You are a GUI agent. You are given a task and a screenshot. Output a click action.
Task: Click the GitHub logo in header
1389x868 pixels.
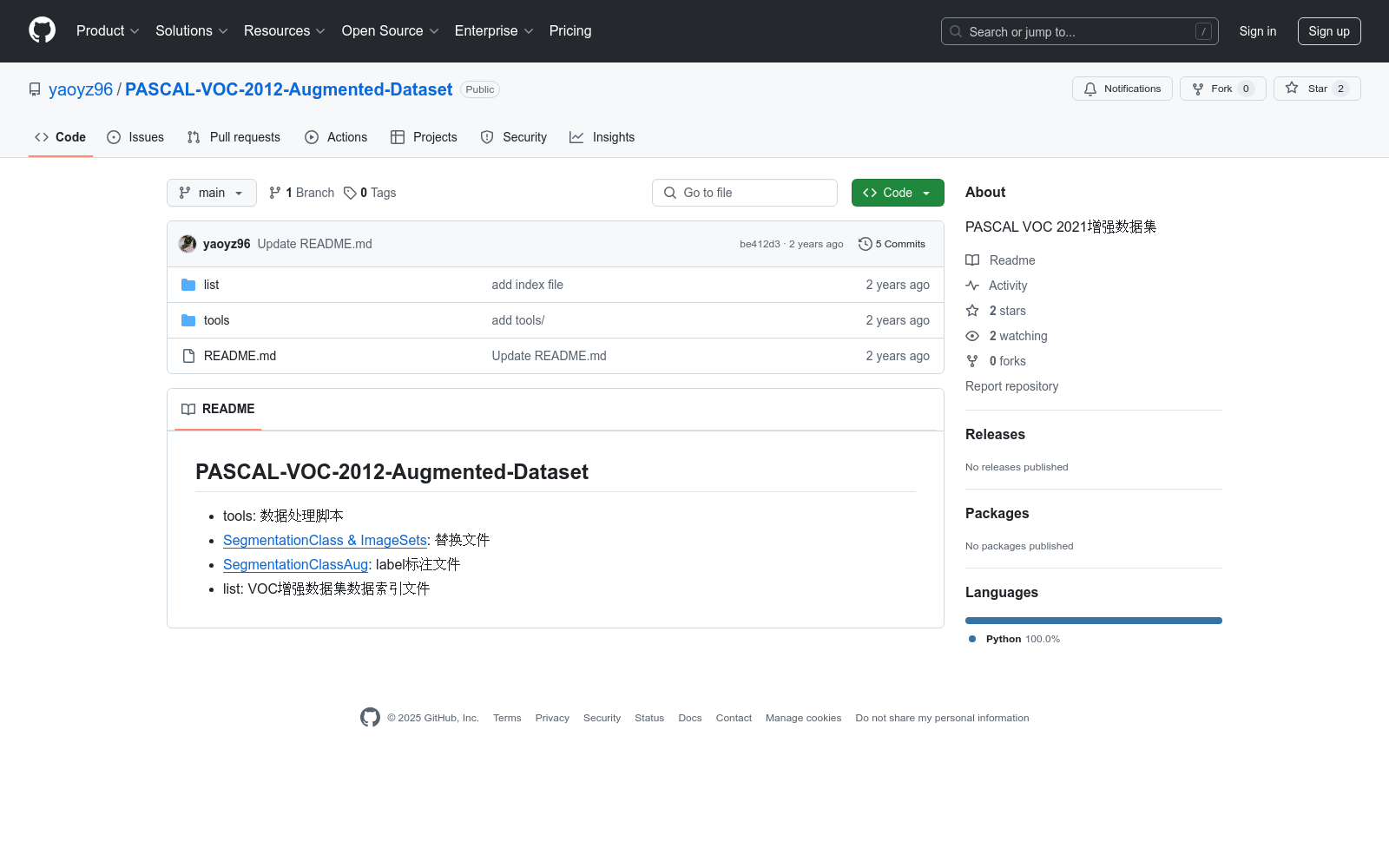42,30
